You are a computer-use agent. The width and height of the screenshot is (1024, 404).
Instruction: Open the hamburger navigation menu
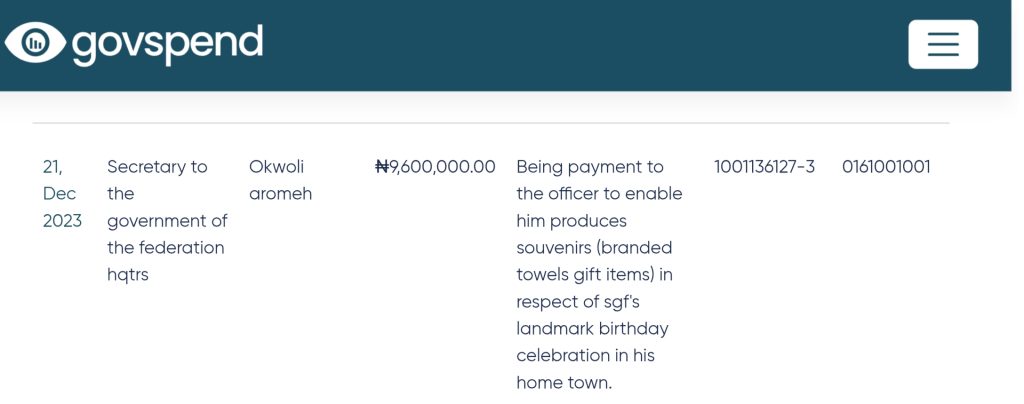click(942, 44)
